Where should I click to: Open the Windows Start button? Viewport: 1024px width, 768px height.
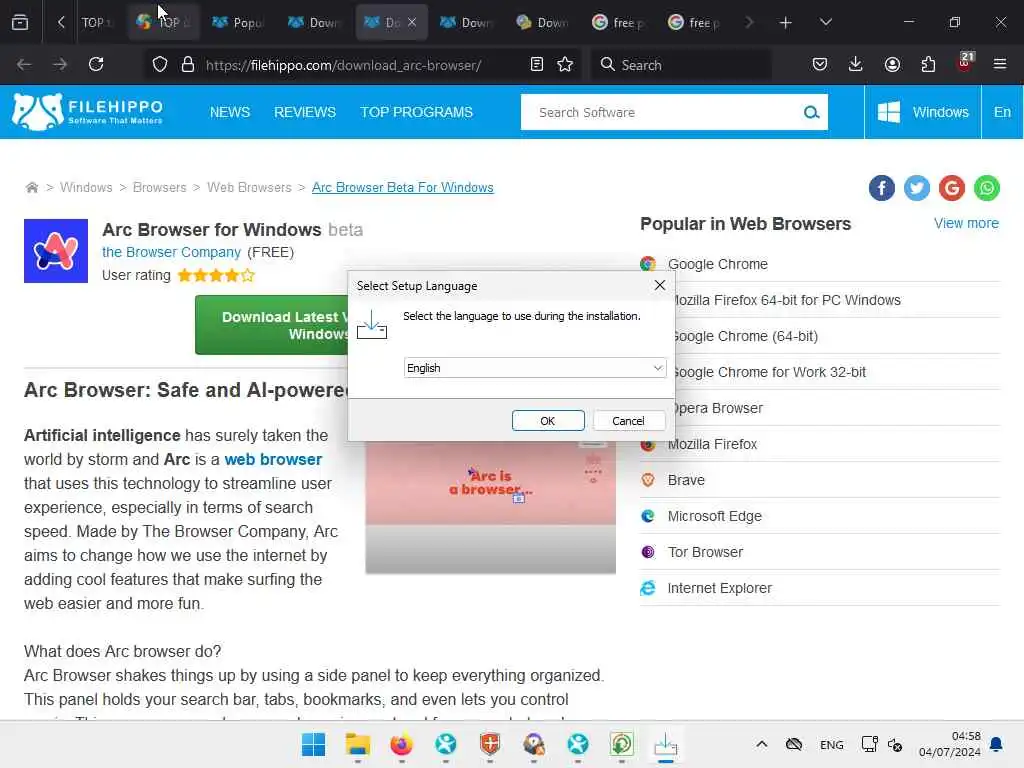coord(313,744)
